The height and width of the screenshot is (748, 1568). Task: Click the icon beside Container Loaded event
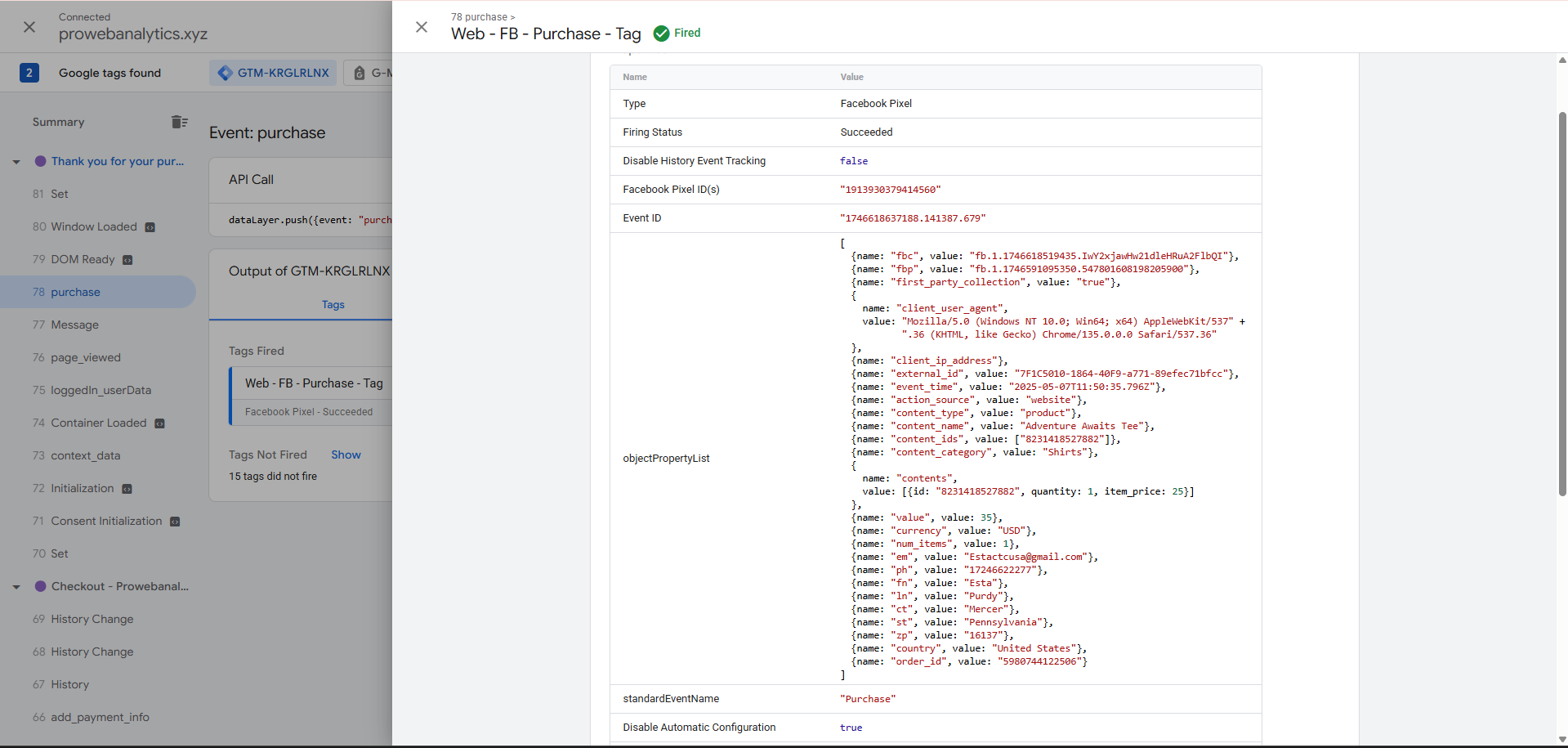click(160, 423)
